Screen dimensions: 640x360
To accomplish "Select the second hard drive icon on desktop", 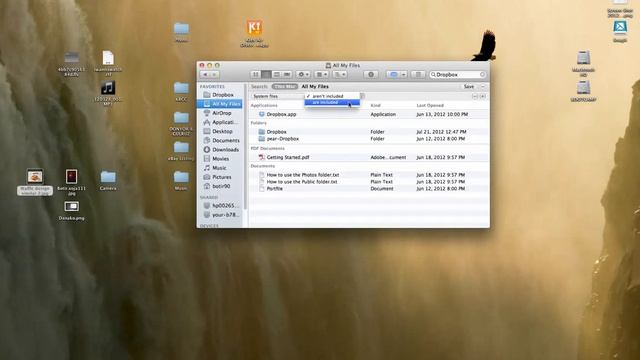I will point(584,88).
